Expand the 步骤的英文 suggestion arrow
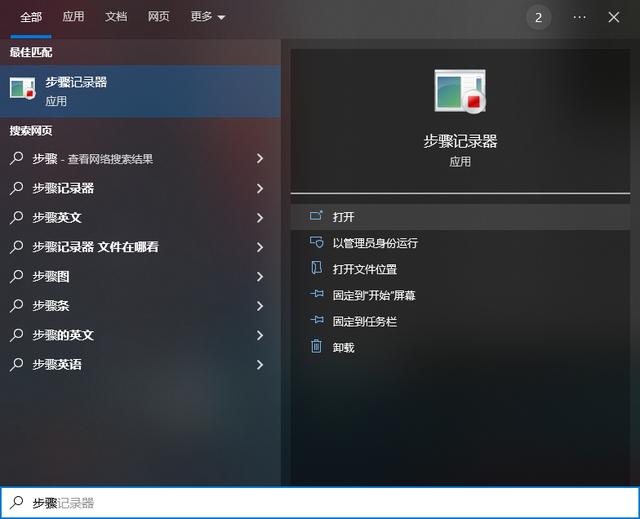 click(260, 335)
